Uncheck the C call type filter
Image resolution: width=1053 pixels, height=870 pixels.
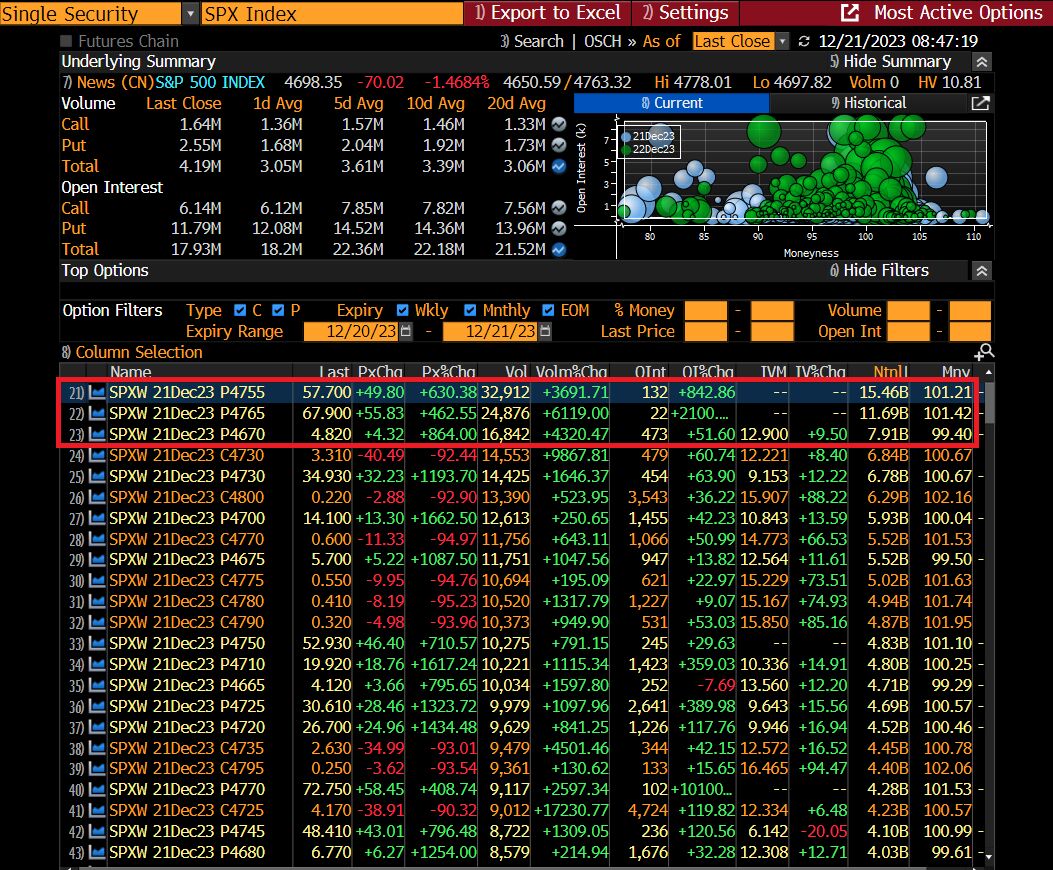[240, 310]
